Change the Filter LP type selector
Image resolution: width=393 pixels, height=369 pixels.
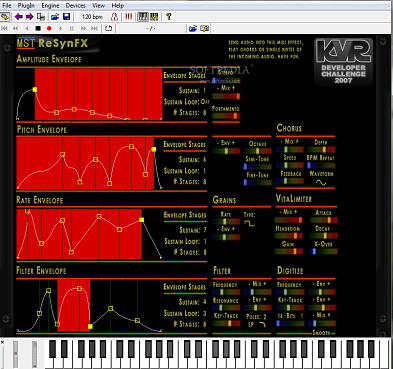click(x=257, y=324)
